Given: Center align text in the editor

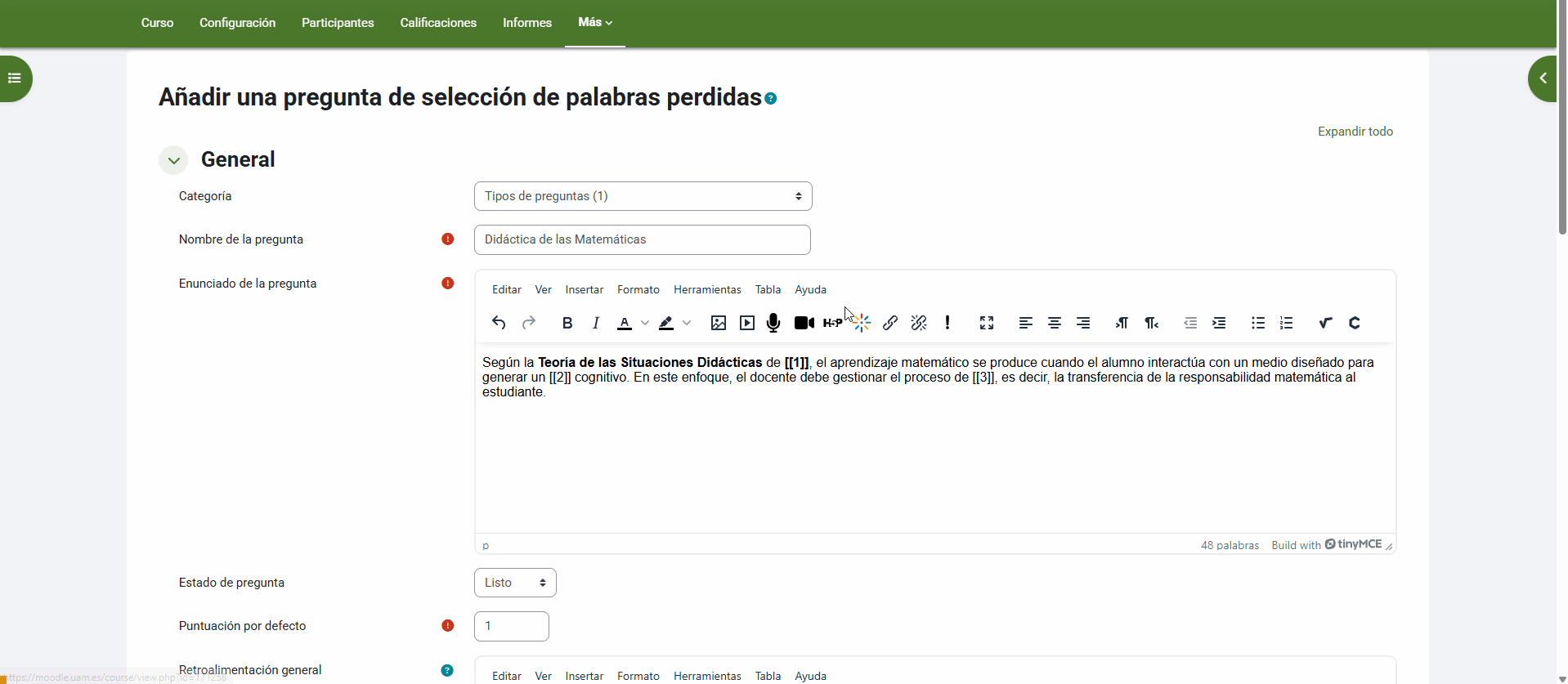Looking at the screenshot, I should click(x=1055, y=323).
